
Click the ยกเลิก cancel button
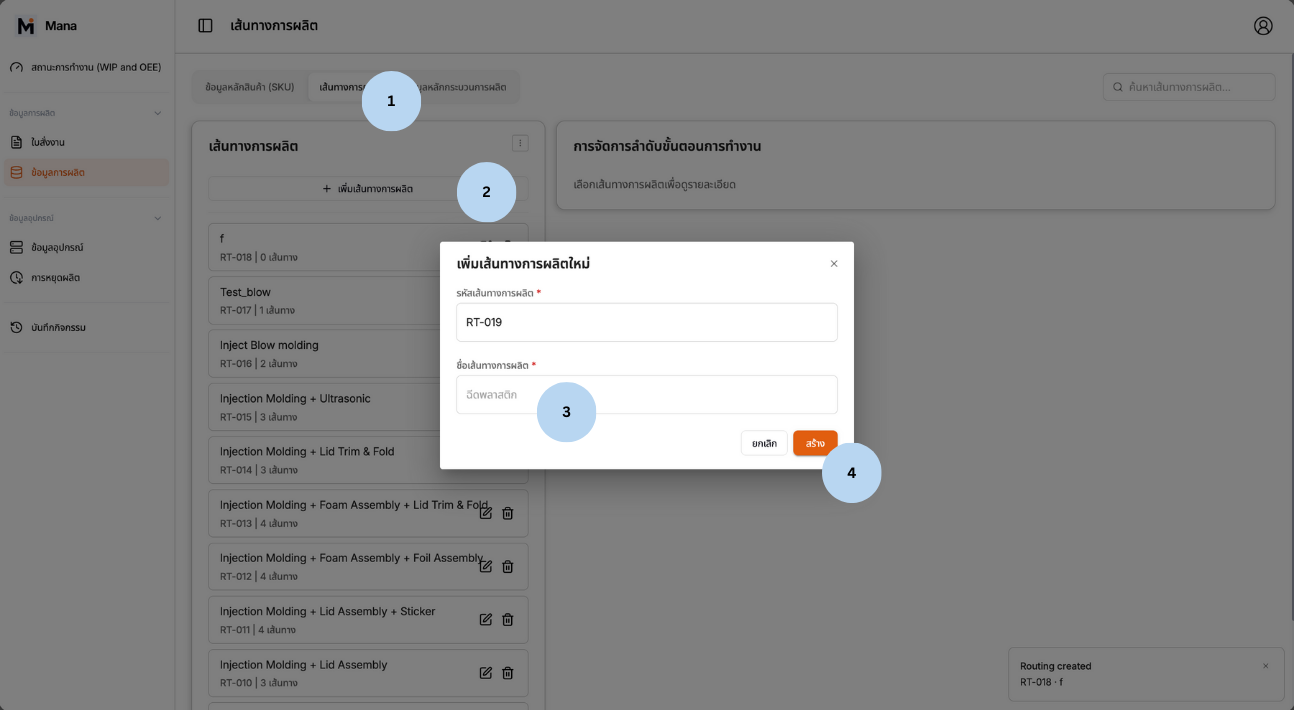764,443
